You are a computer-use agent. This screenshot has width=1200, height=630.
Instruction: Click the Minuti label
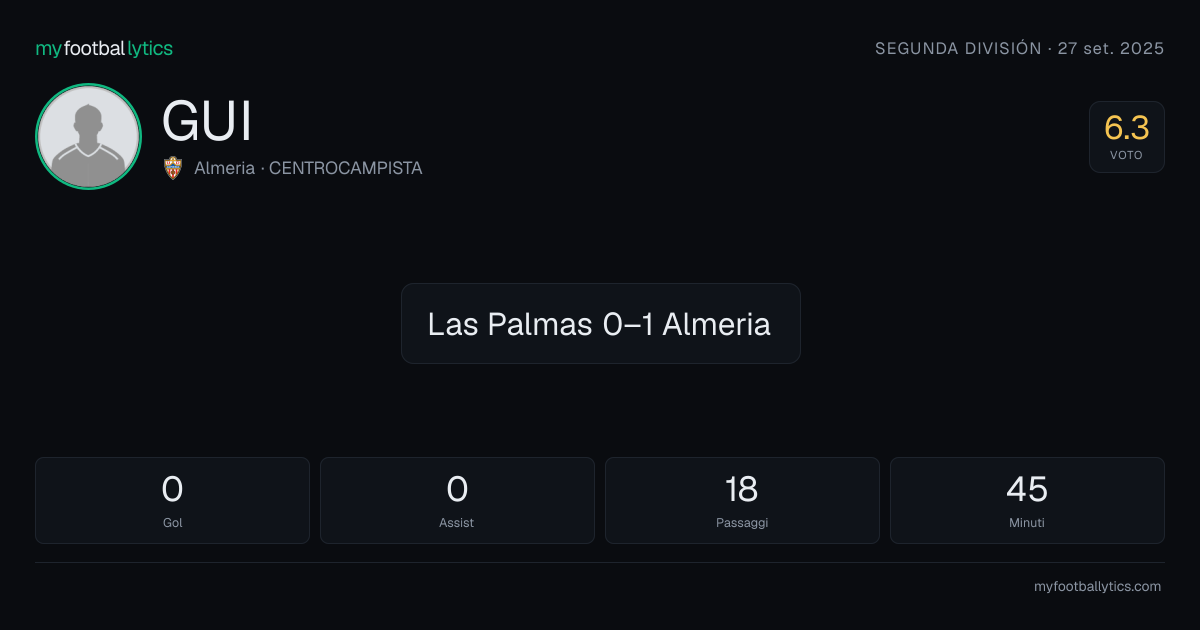1027,523
